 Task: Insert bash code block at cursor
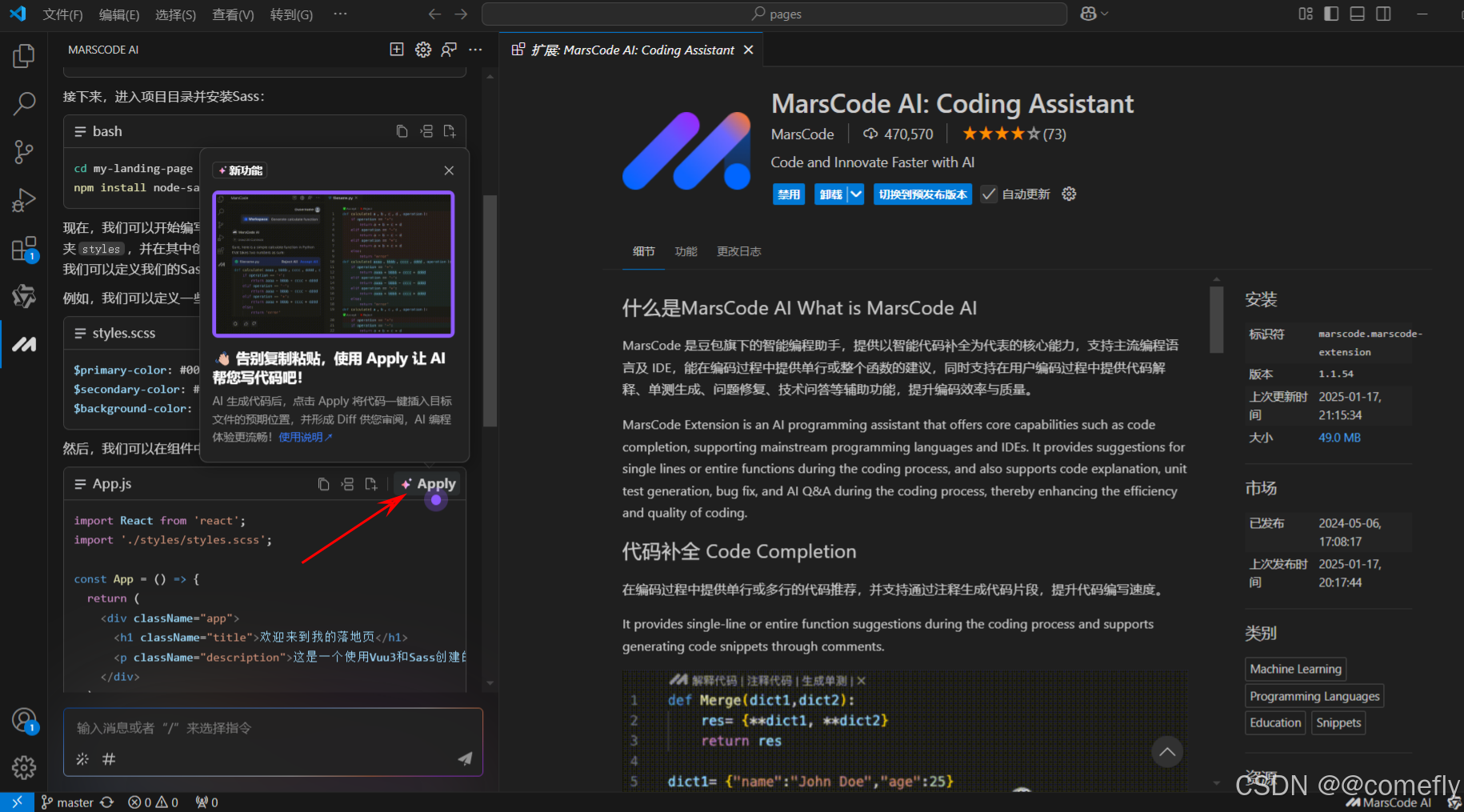pos(426,131)
